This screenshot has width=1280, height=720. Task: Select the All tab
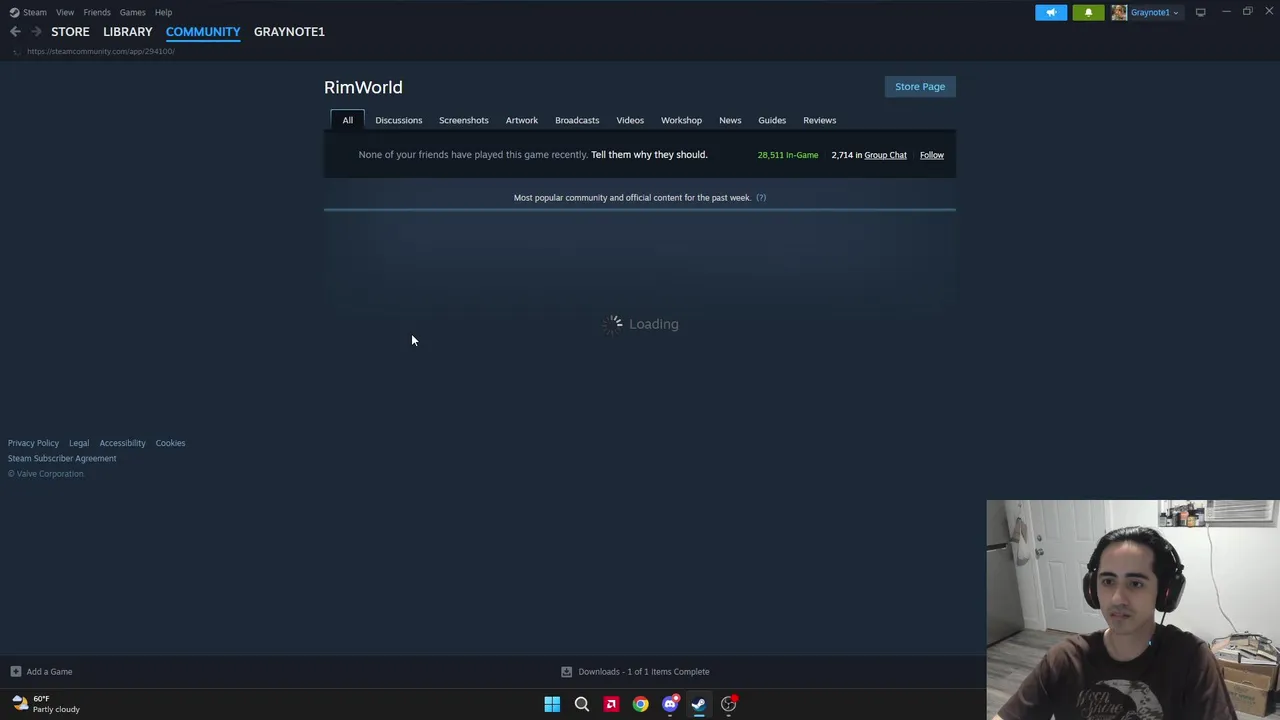(348, 120)
